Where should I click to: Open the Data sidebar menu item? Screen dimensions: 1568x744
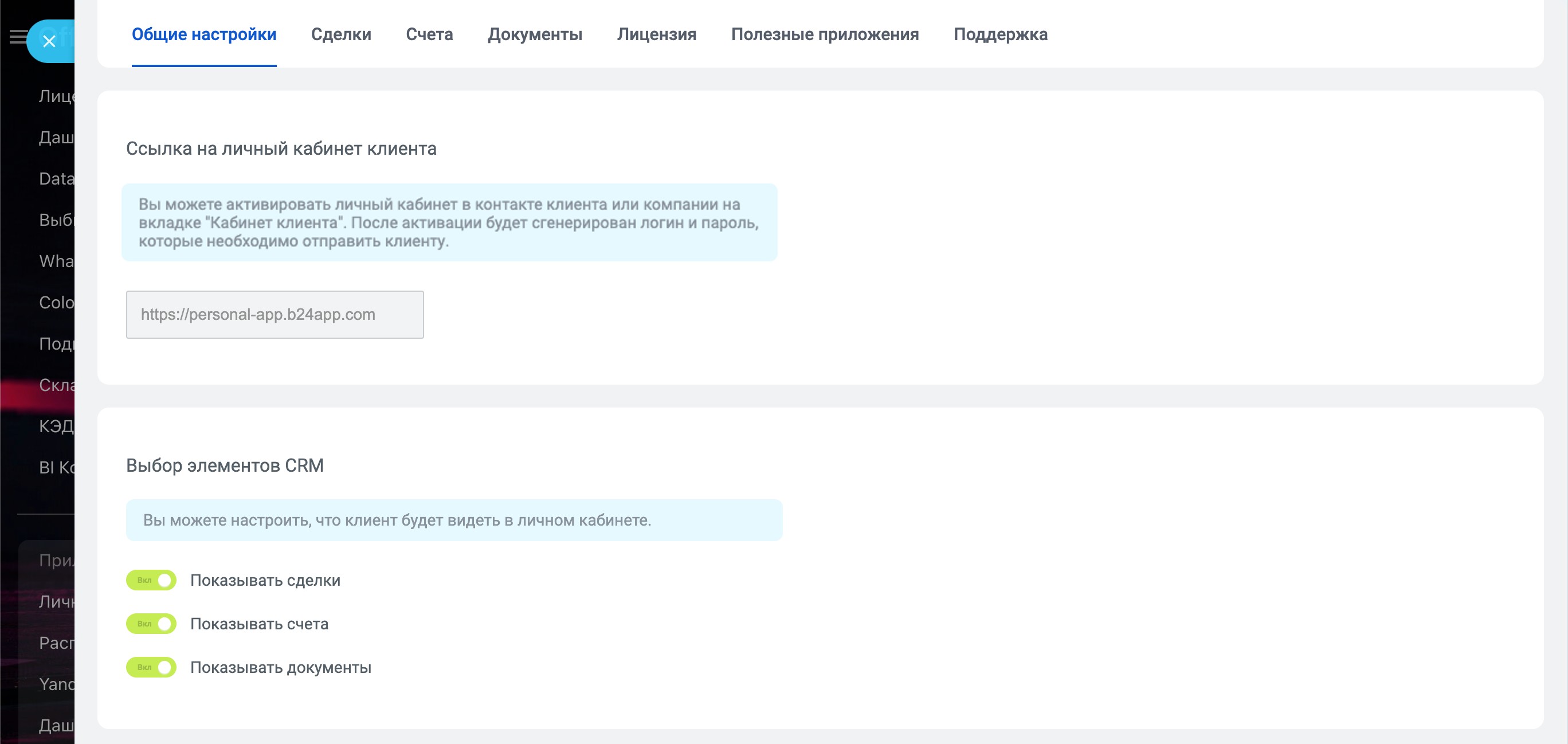(x=56, y=178)
